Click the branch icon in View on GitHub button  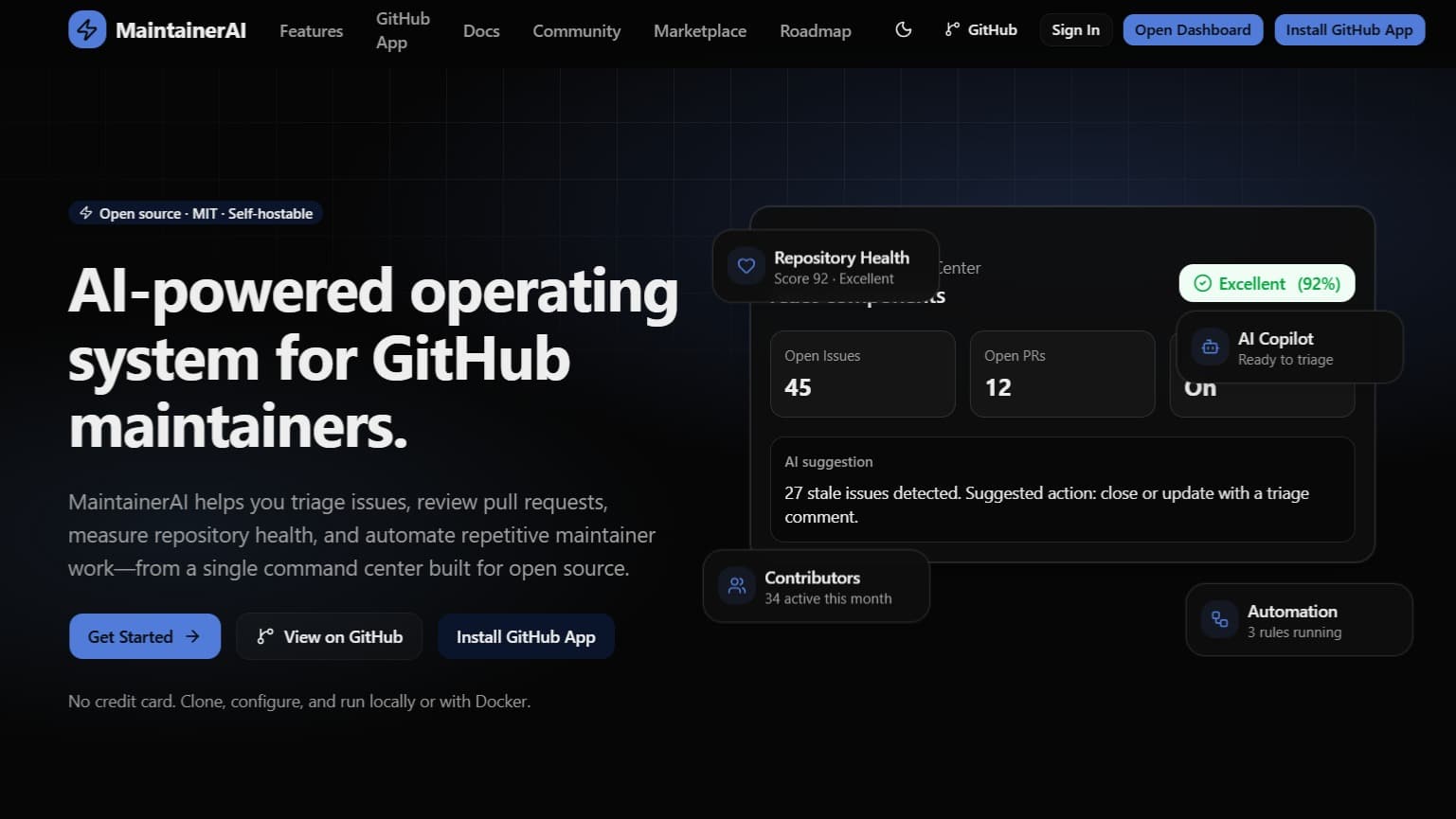(265, 636)
